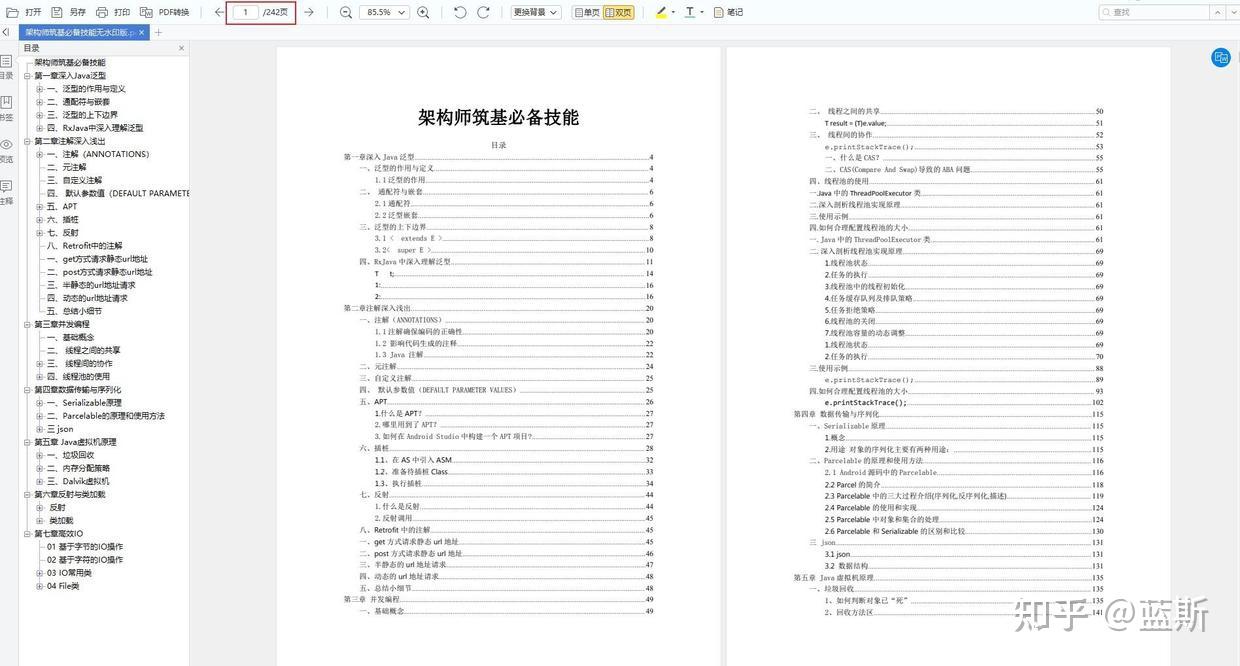
Task: Click the page number input field
Action: (x=245, y=12)
